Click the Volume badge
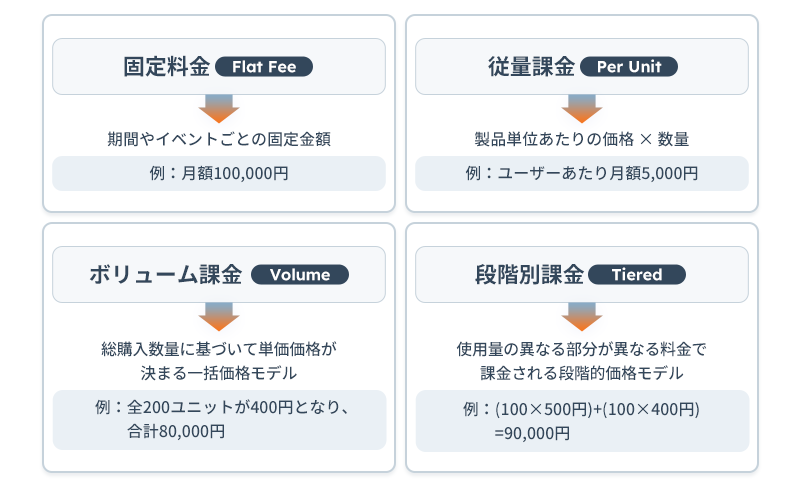The height and width of the screenshot is (490, 800). tap(300, 275)
